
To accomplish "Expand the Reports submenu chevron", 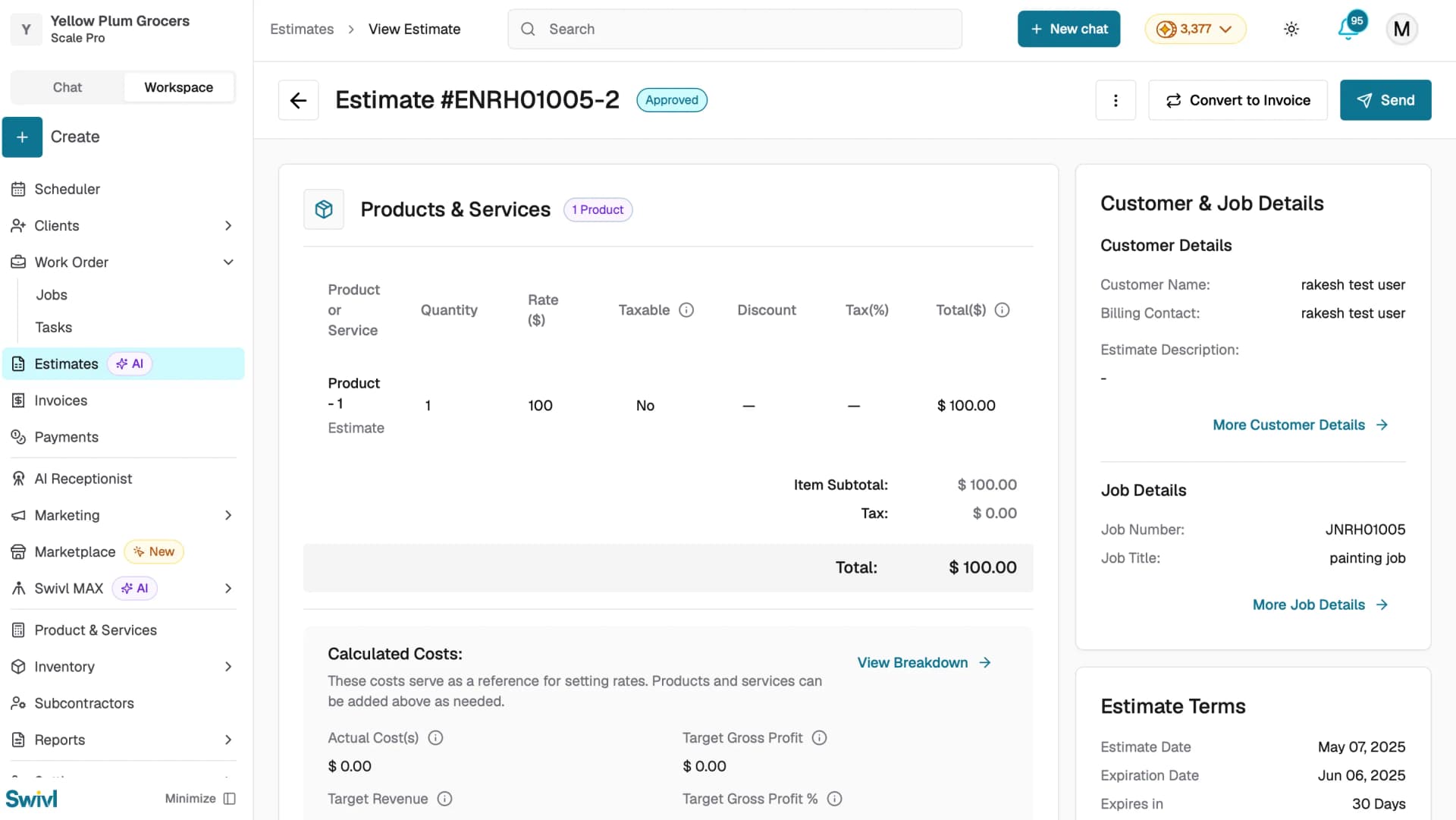I will coord(228,740).
